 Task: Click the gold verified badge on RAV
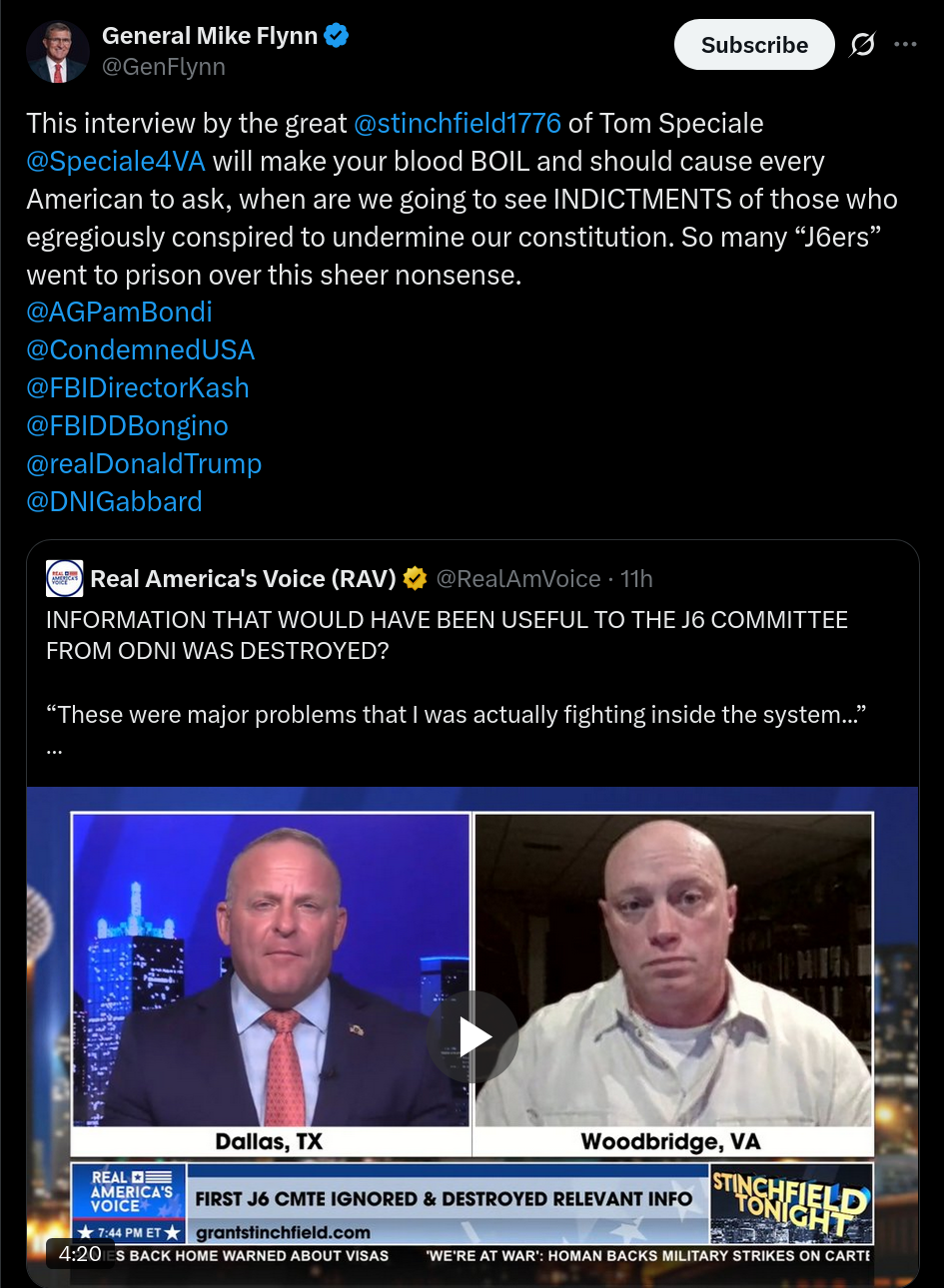(x=415, y=579)
